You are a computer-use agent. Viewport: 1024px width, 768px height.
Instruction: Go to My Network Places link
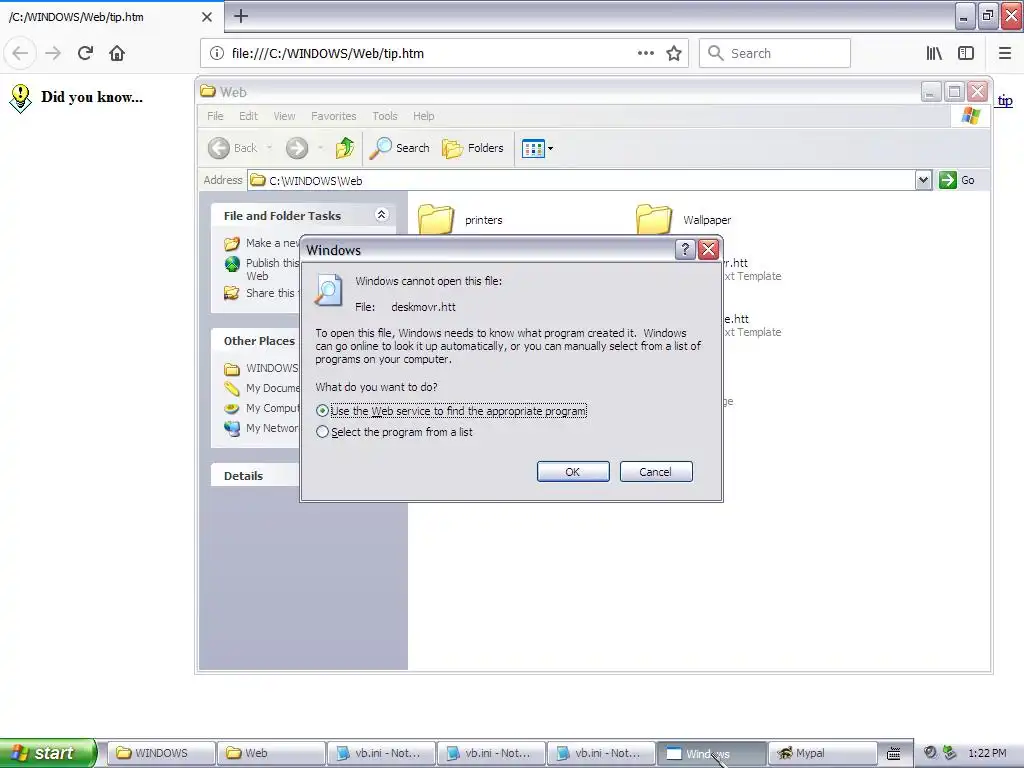point(261,428)
